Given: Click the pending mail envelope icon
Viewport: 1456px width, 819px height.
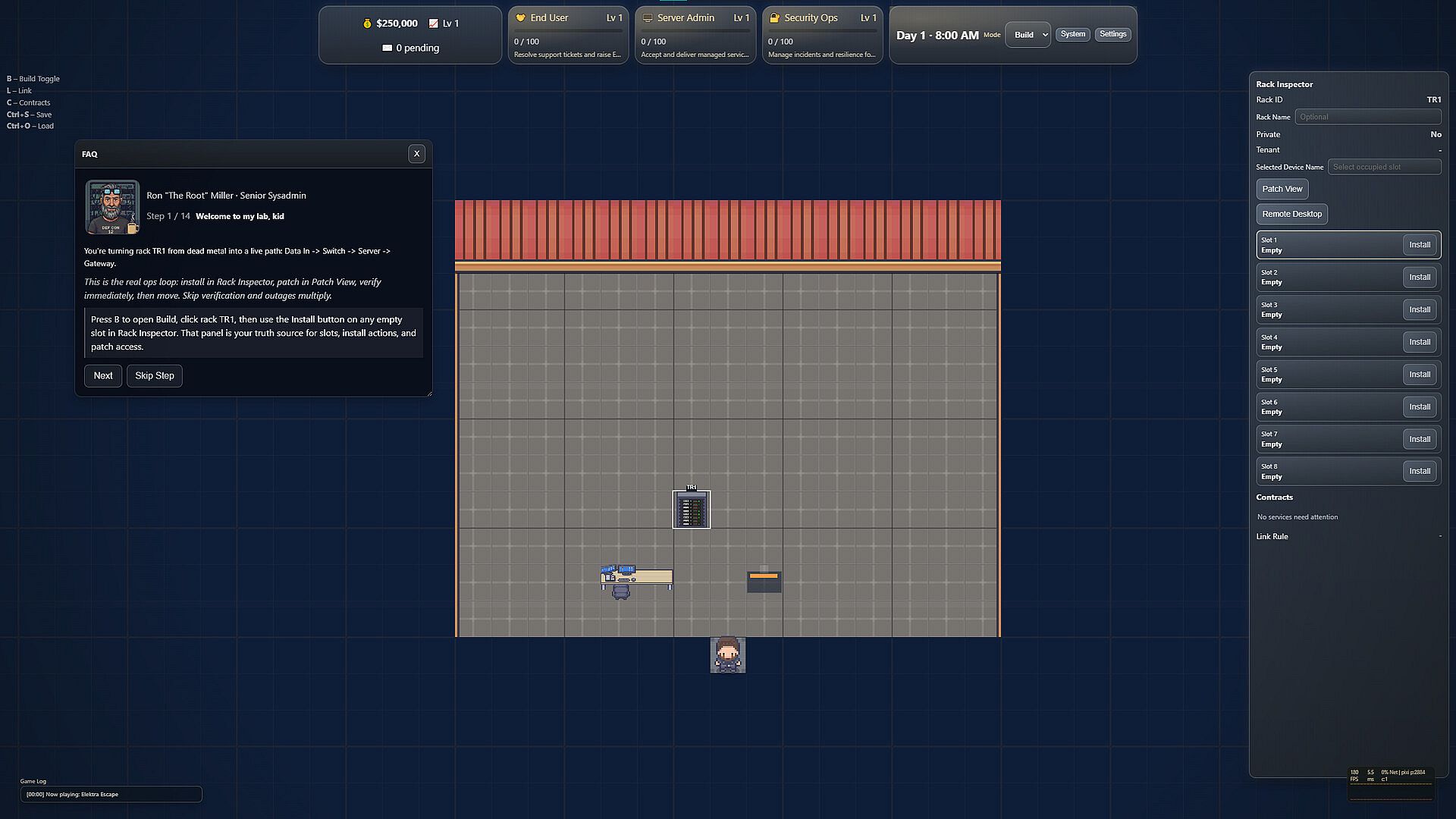Looking at the screenshot, I should [x=388, y=48].
